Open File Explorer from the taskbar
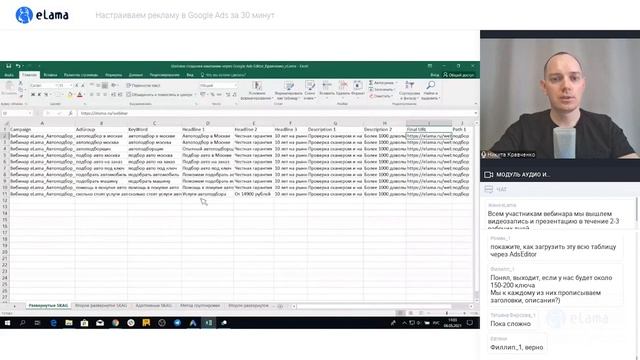This screenshot has width=640, height=360. tap(69, 323)
